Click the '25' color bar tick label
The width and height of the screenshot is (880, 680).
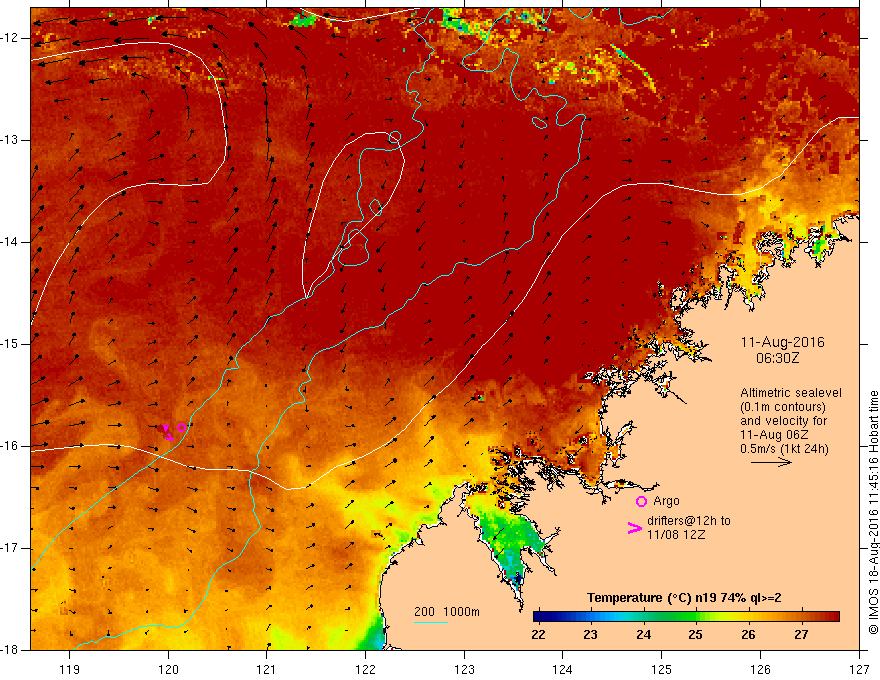click(695, 635)
